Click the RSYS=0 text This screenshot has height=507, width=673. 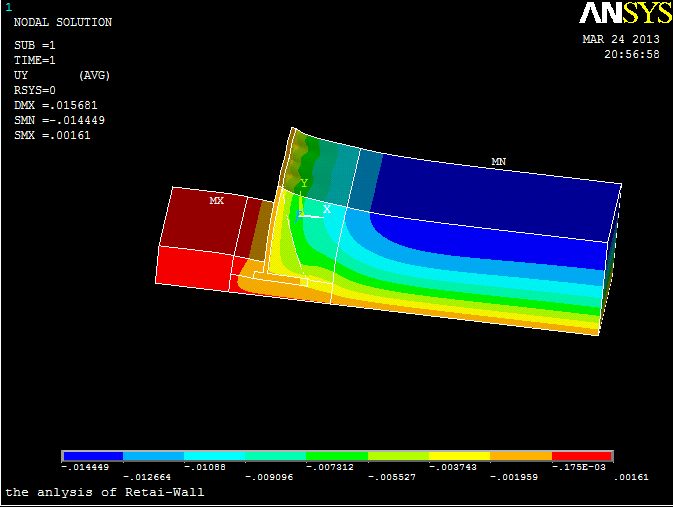click(x=35, y=91)
